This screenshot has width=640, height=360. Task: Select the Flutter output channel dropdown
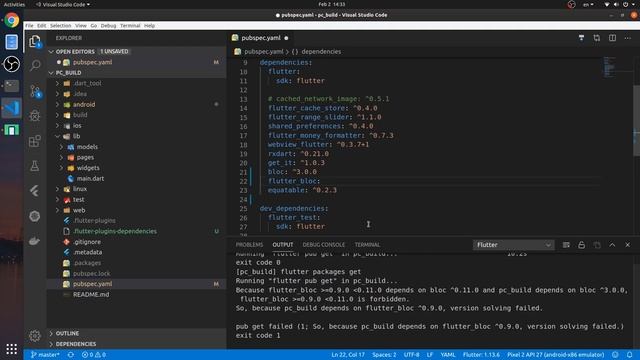513,245
